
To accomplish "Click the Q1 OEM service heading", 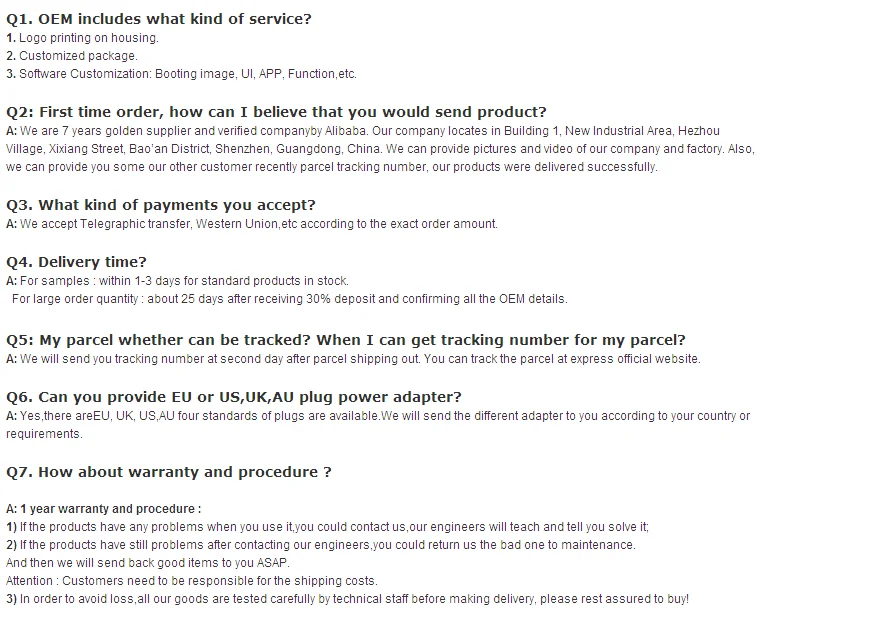I will pyautogui.click(x=159, y=19).
